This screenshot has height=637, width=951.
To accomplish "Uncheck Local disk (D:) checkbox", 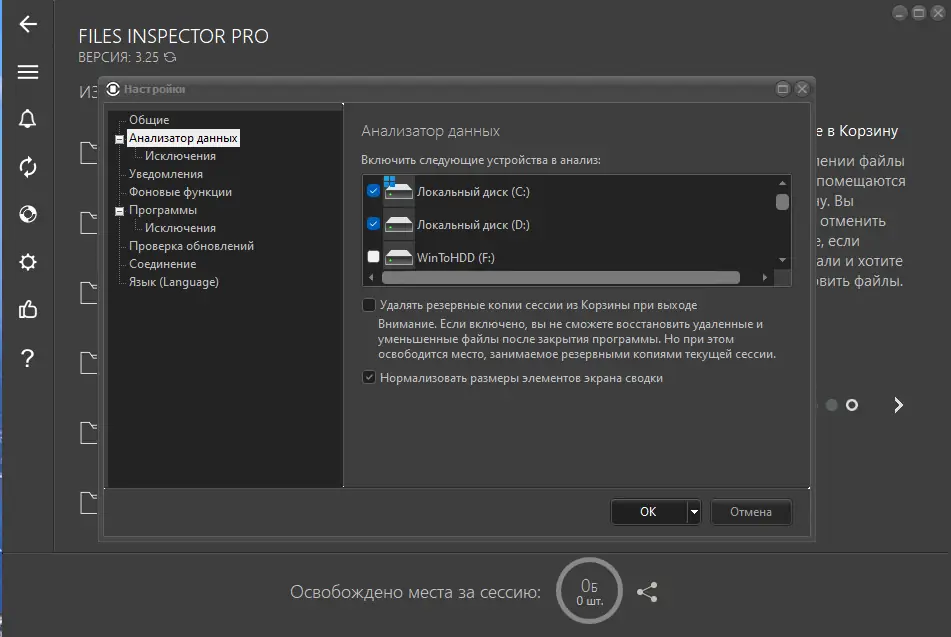I will coord(373,224).
